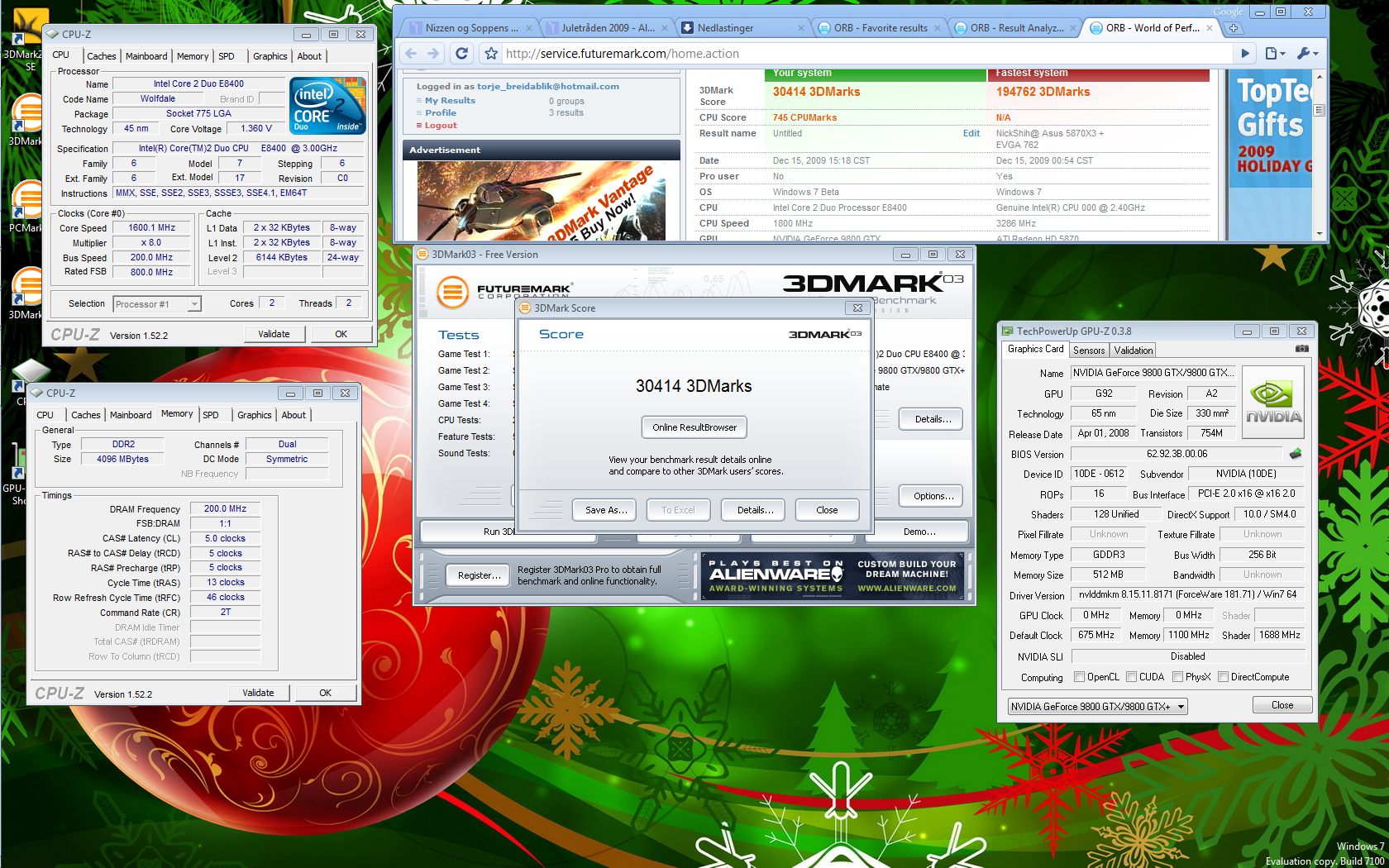This screenshot has height=868, width=1389.
Task: Click Chrome's forward arrow button
Action: pyautogui.click(x=433, y=54)
